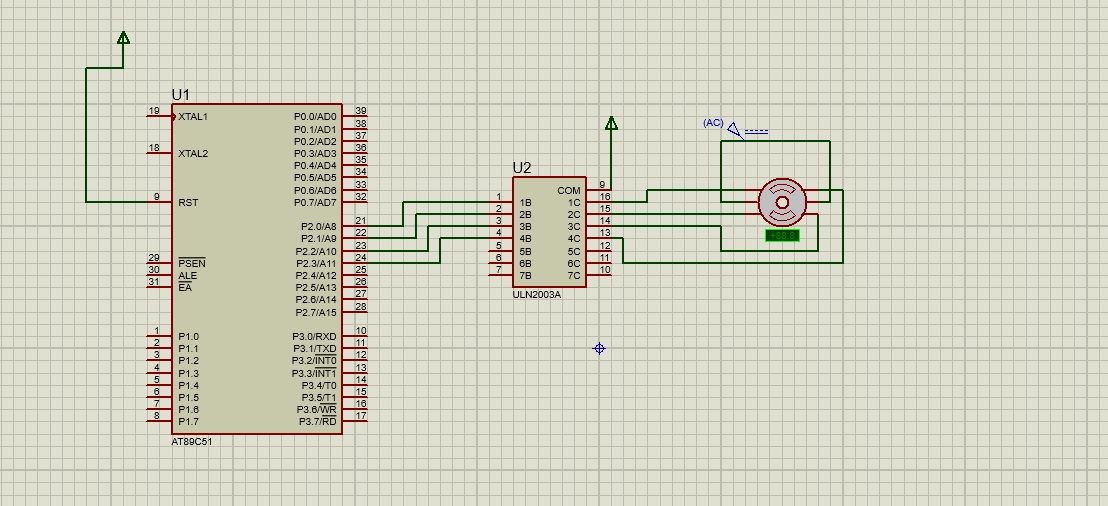Click the XTAL1 pin 19 stub

(x=159, y=117)
